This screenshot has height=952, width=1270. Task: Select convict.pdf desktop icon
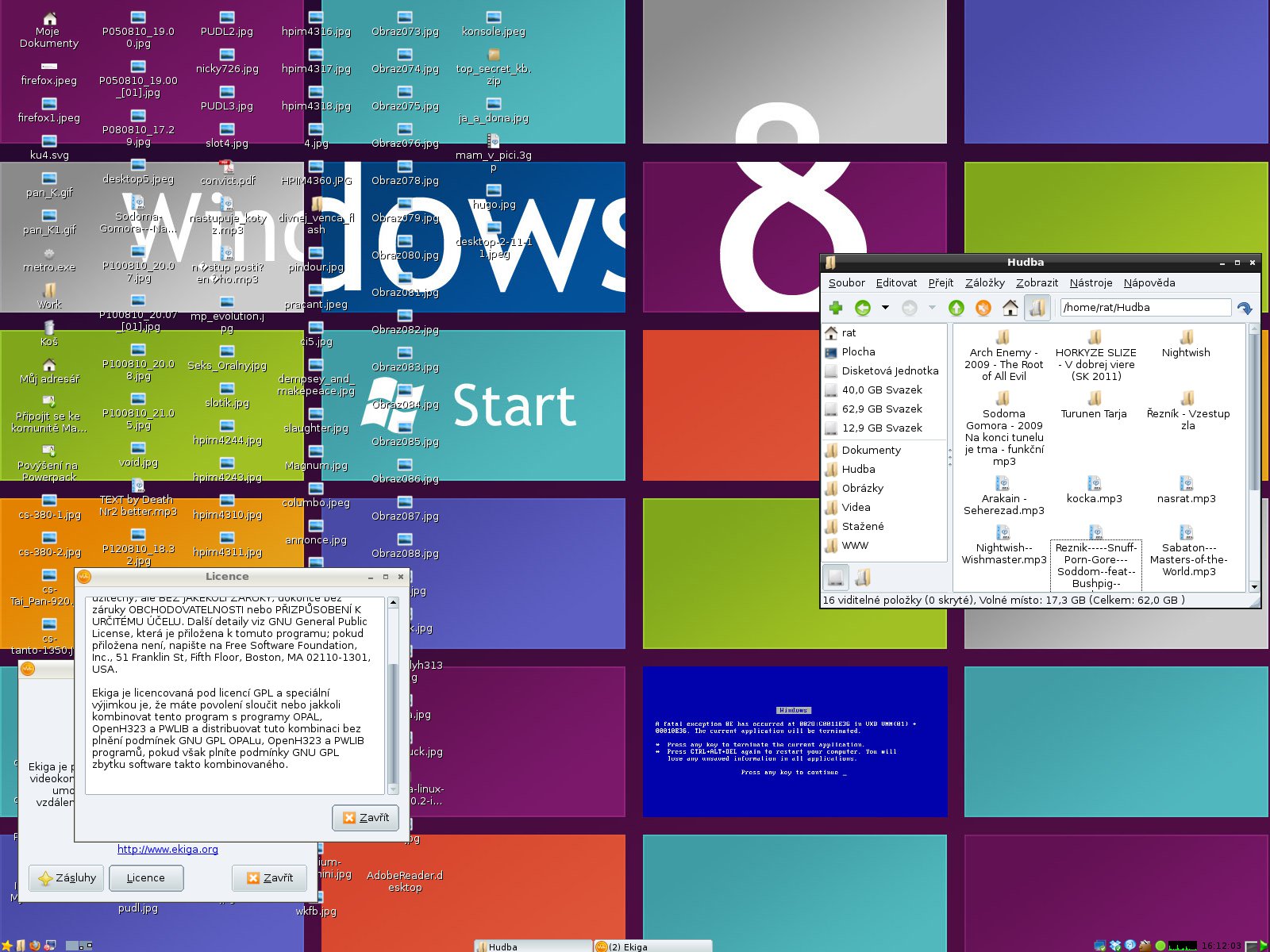click(227, 173)
